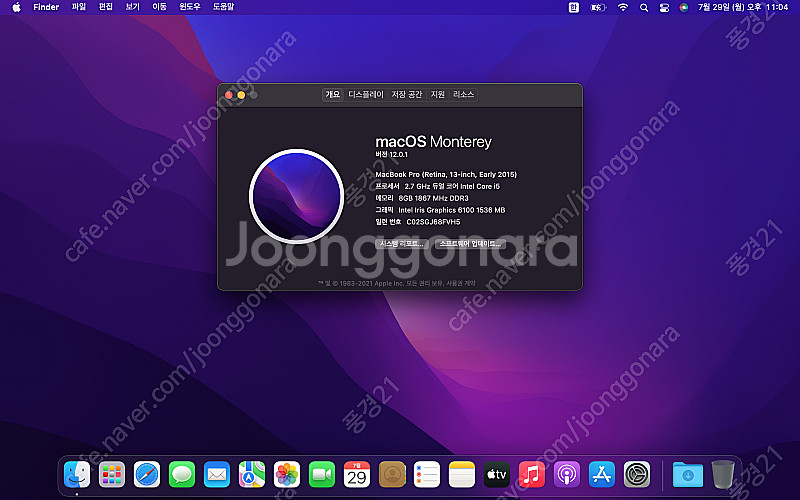Click the 시스템 리포트 button
This screenshot has width=800, height=500.
pyautogui.click(x=402, y=244)
